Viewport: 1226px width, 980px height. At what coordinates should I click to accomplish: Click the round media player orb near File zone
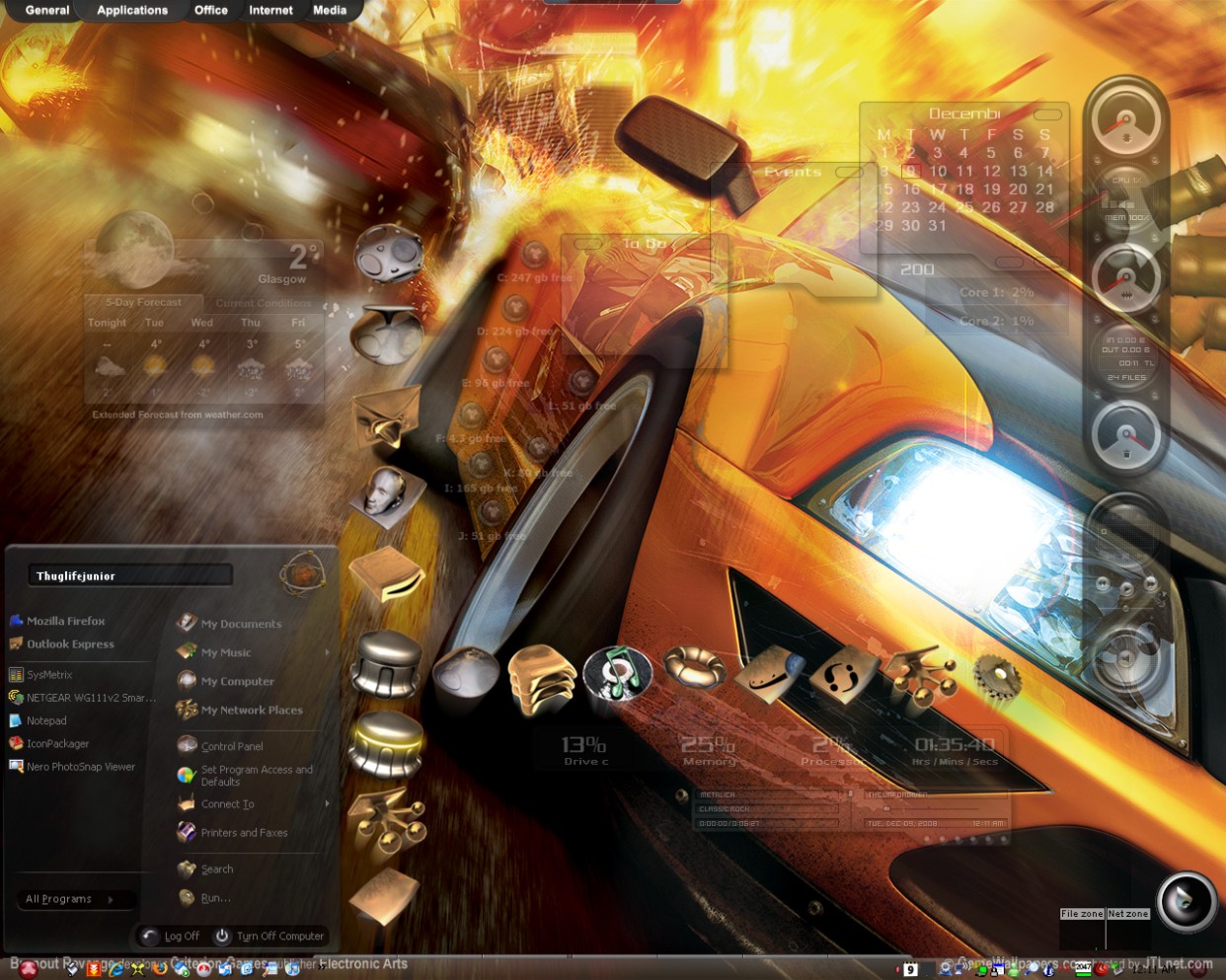pos(1186,900)
